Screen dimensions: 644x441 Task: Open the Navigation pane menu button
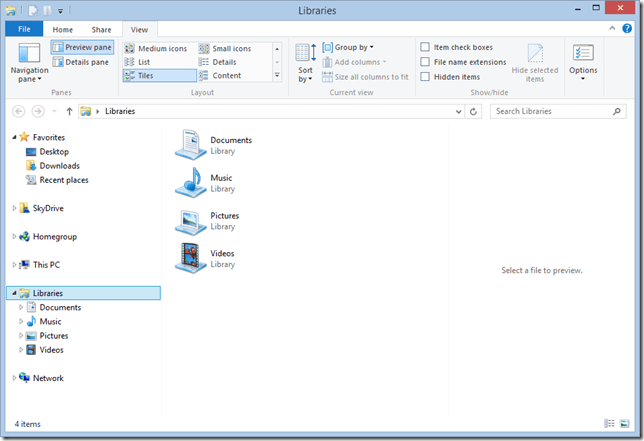point(29,63)
